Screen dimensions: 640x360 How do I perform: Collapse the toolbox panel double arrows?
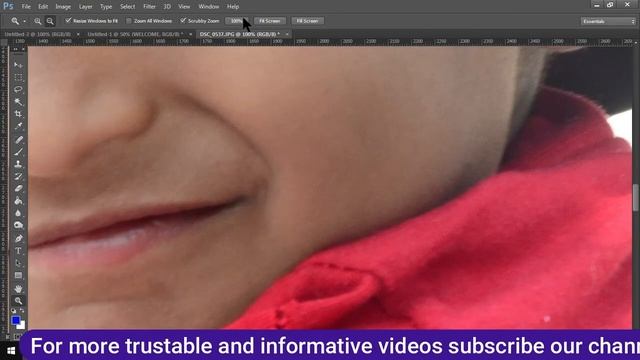[16, 49]
